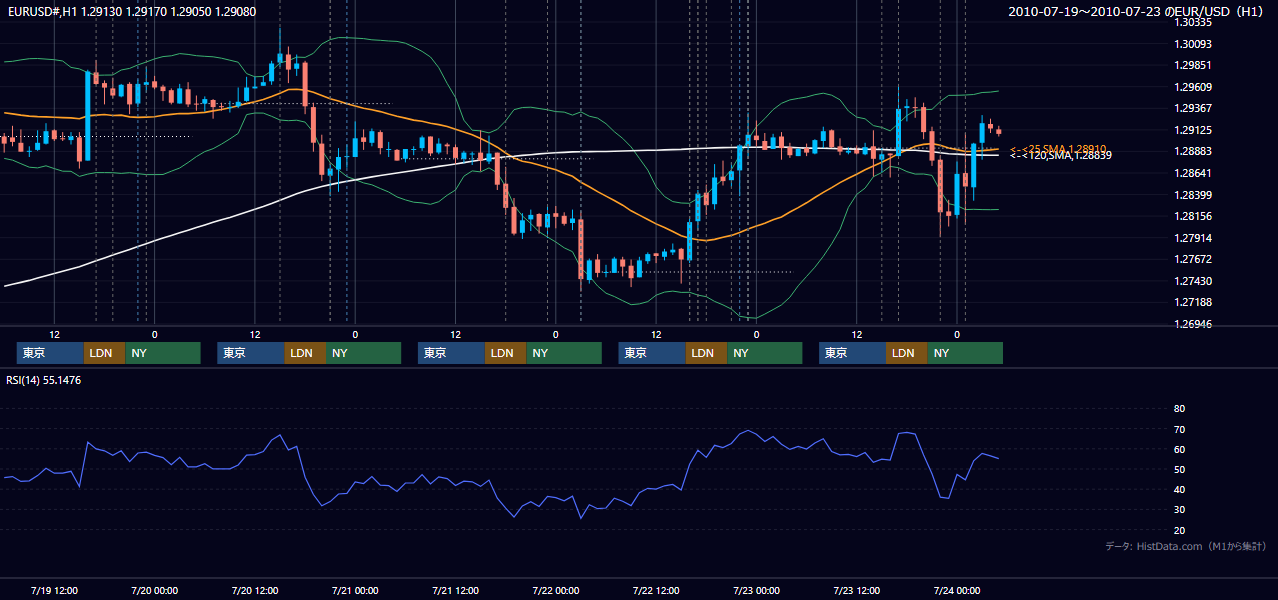Click the 2010-07-19～2010-07-23 EUR/USD (H1) header
This screenshot has width=1278, height=600.
tap(1138, 11)
